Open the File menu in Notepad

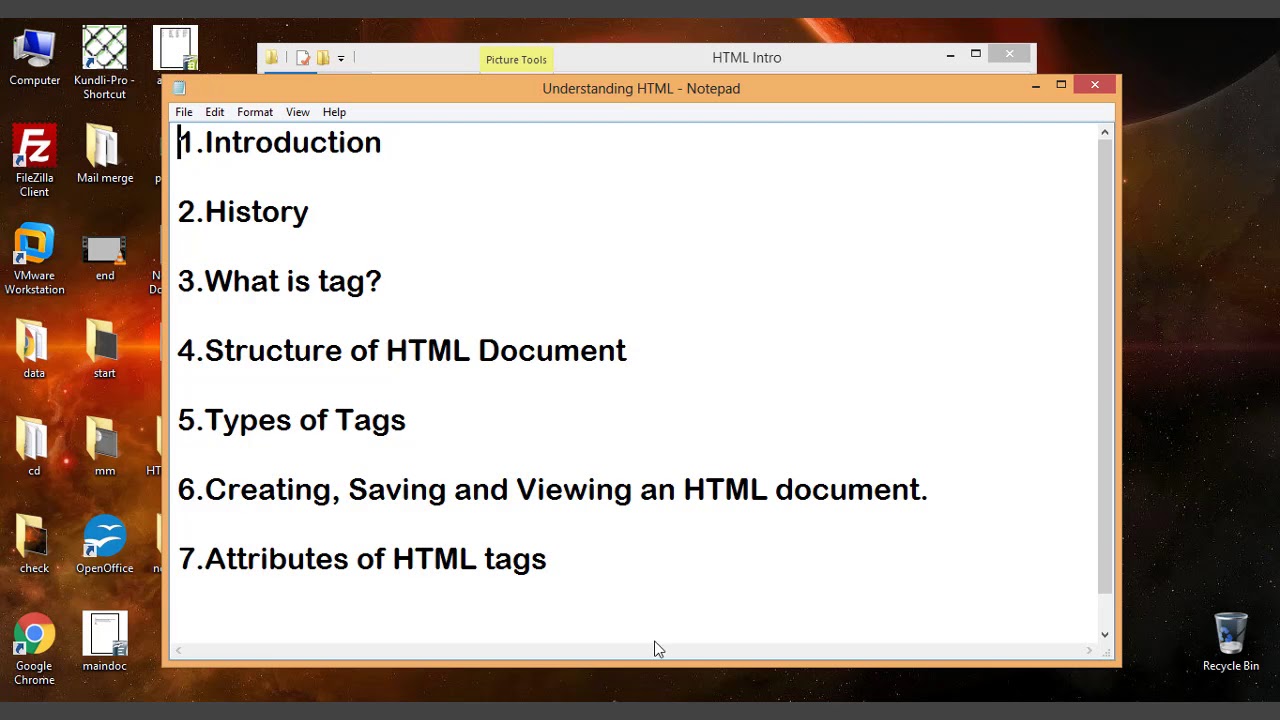coord(184,112)
